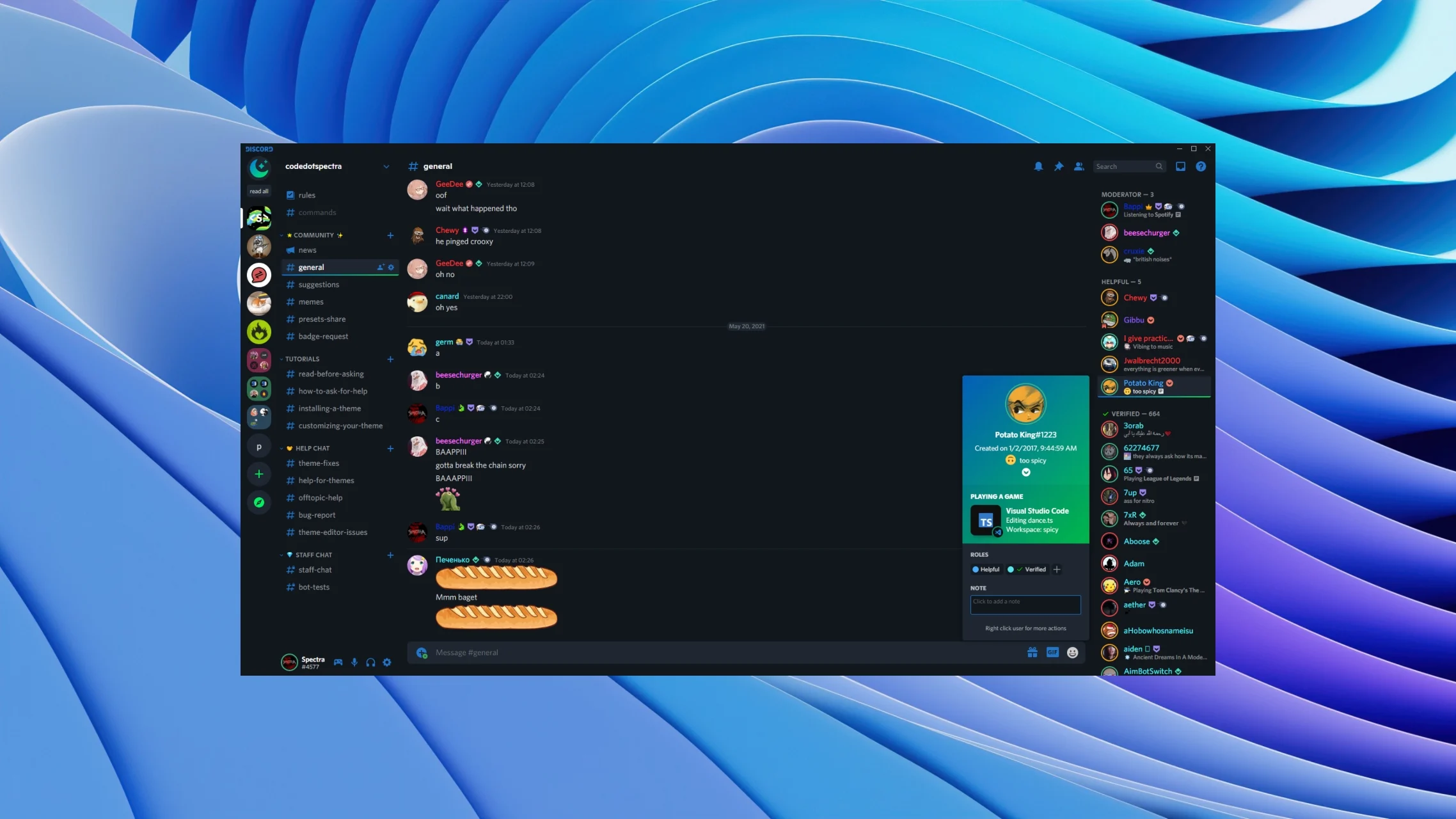Open the codedotspectra server dropdown
This screenshot has width=1456, height=819.
point(387,166)
